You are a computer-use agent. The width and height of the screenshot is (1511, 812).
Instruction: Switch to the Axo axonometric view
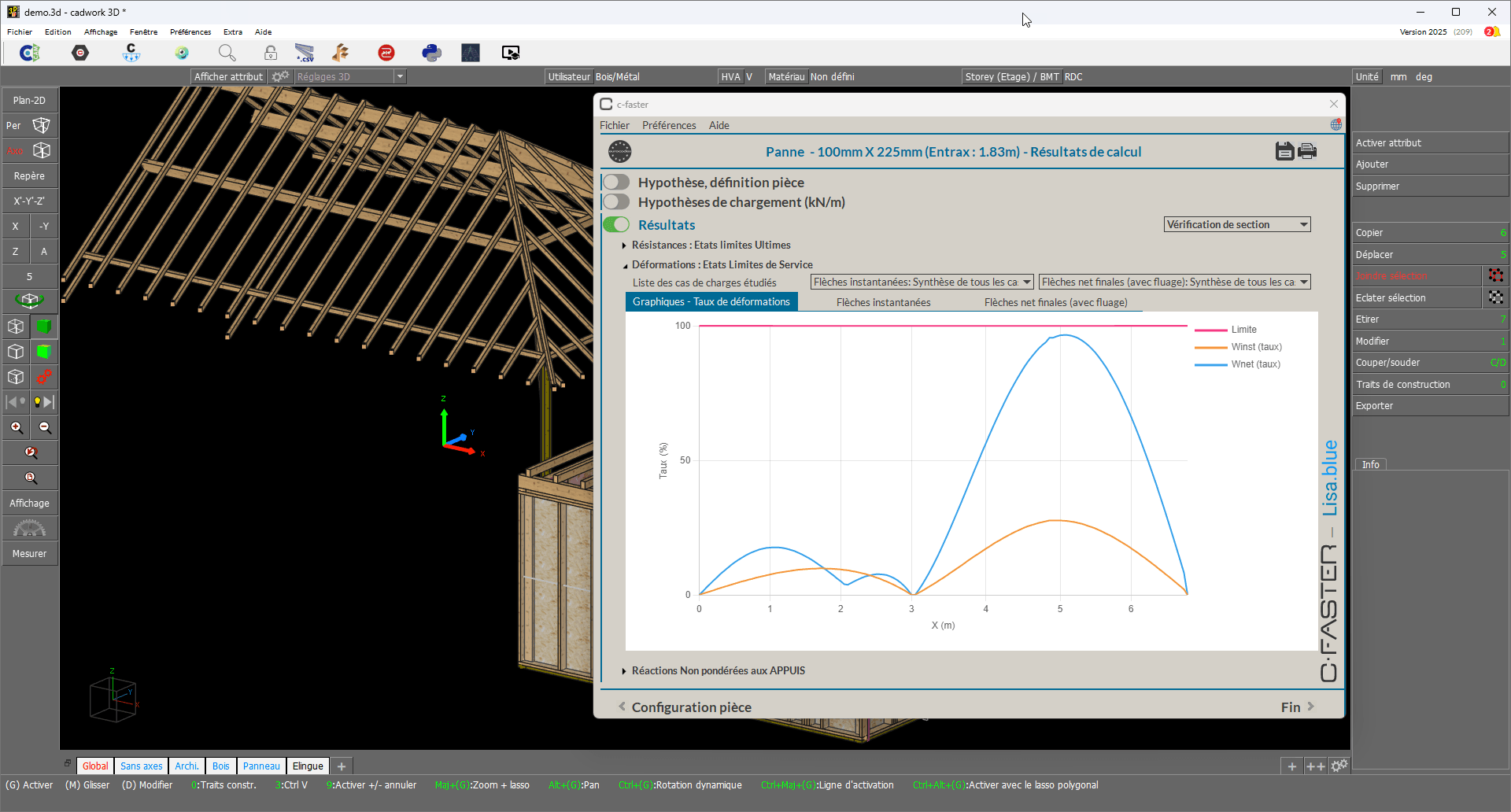29,150
